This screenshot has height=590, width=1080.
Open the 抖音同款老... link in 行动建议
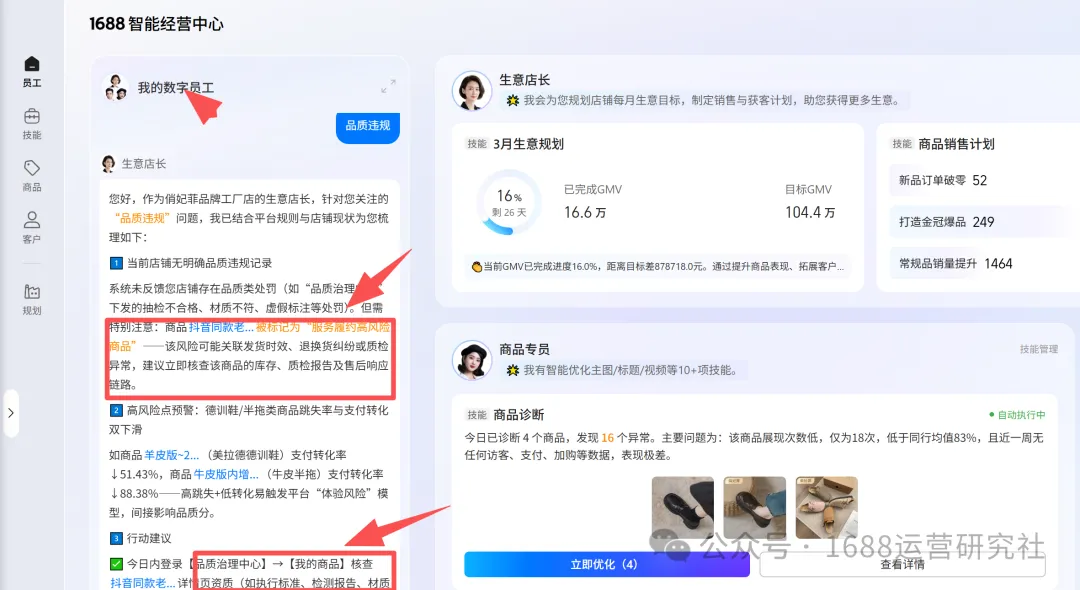click(x=143, y=583)
